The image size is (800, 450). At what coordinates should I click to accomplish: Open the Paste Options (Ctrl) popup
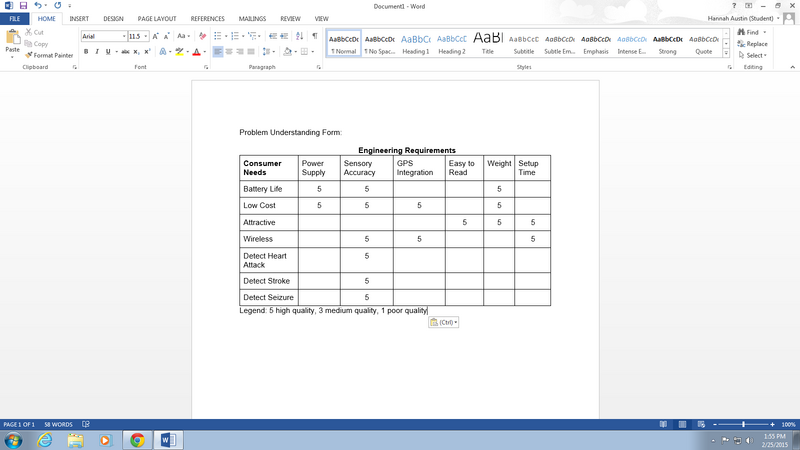(443, 322)
